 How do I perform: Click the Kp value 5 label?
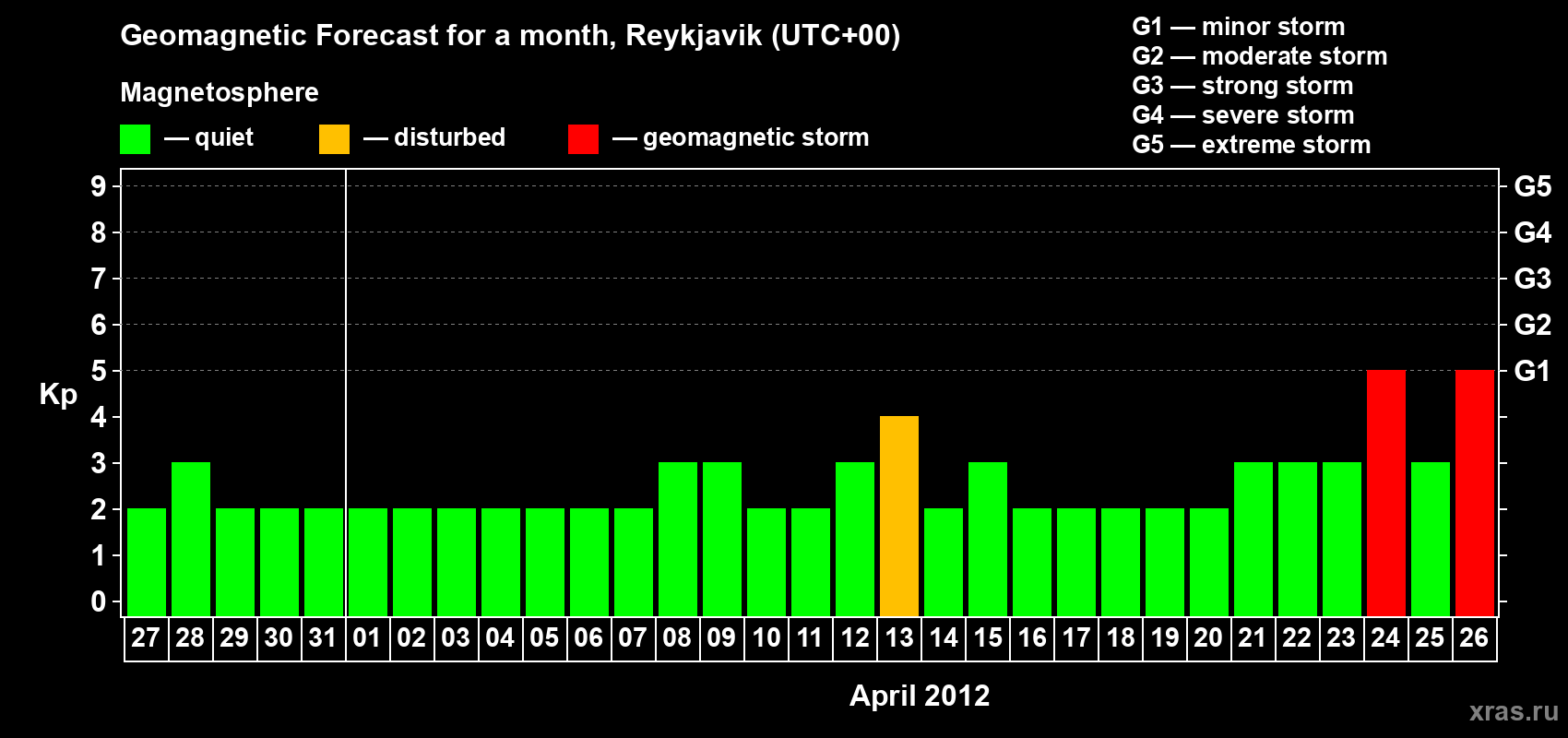[99, 371]
